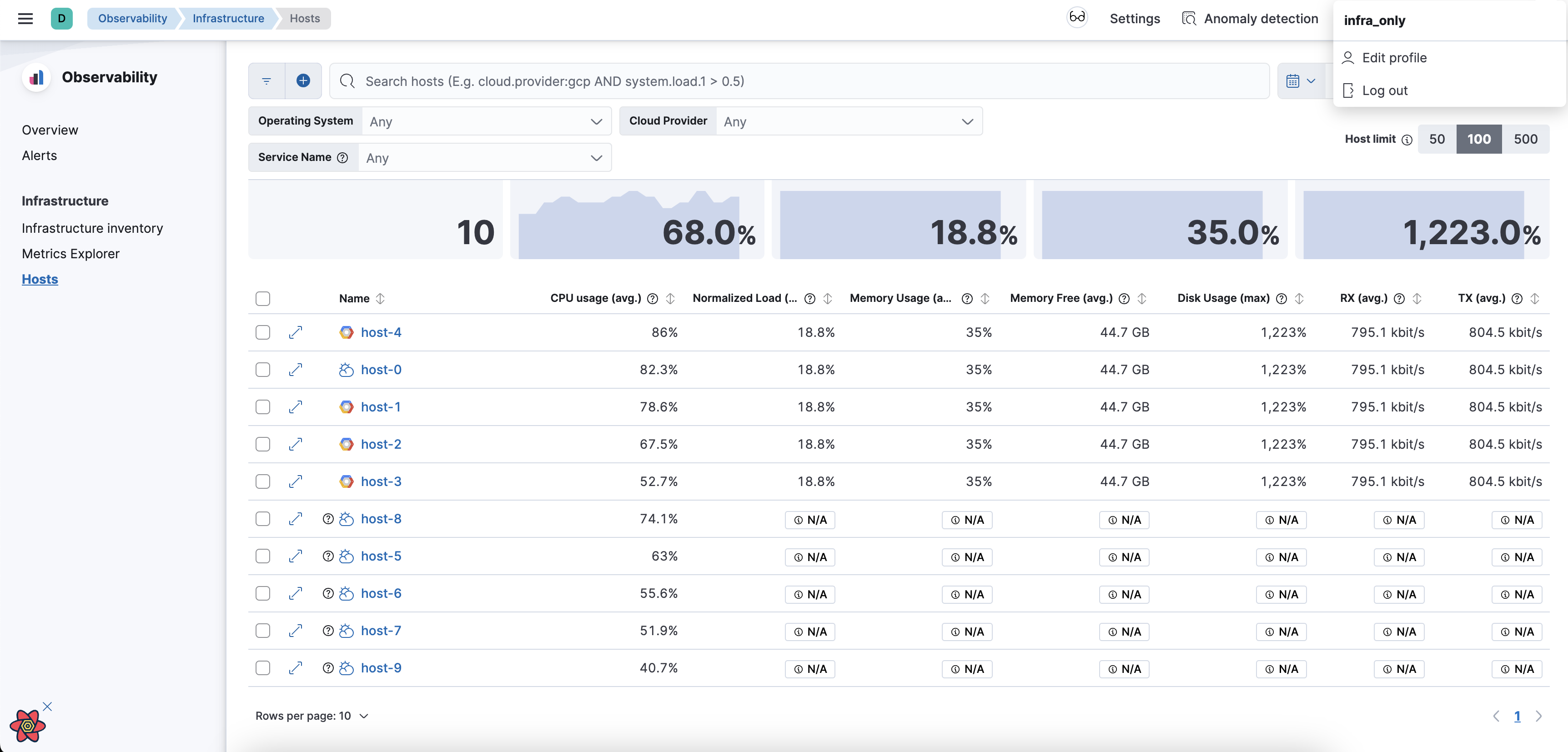Sort by Name column arrows
Image resolution: width=1568 pixels, height=752 pixels.
pos(381,299)
